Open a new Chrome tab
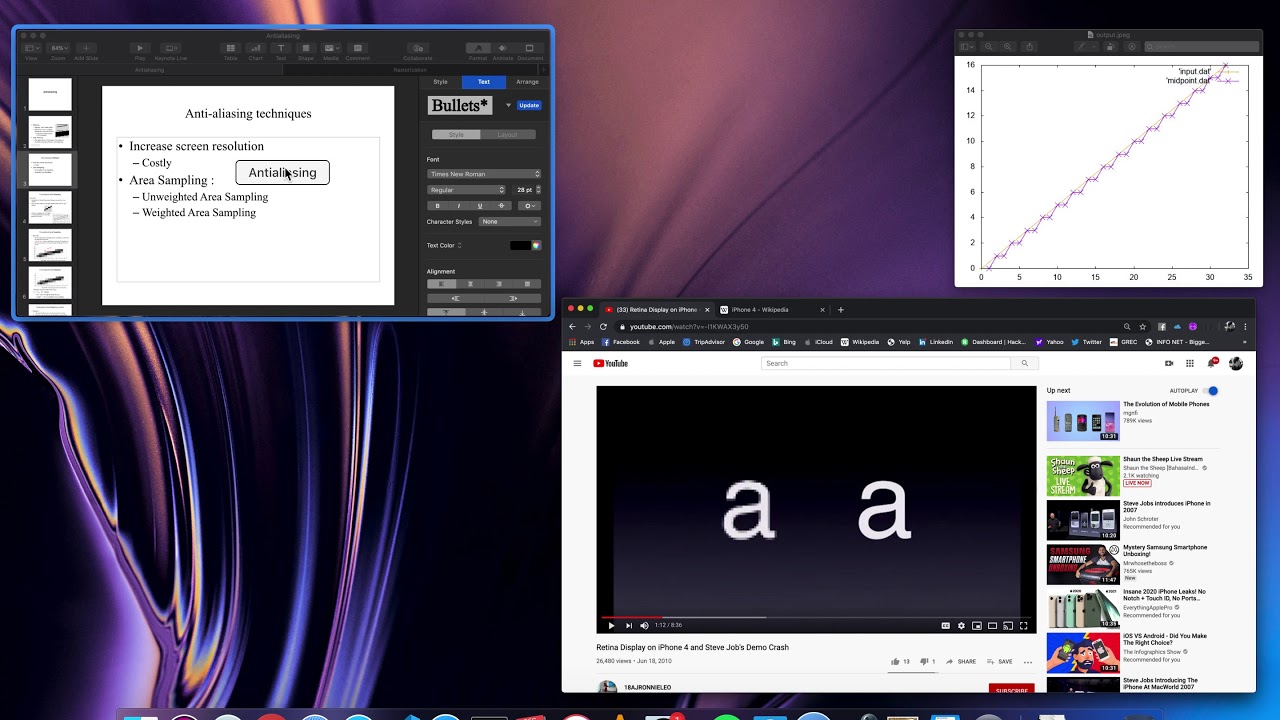This screenshot has width=1280, height=720. pos(840,310)
